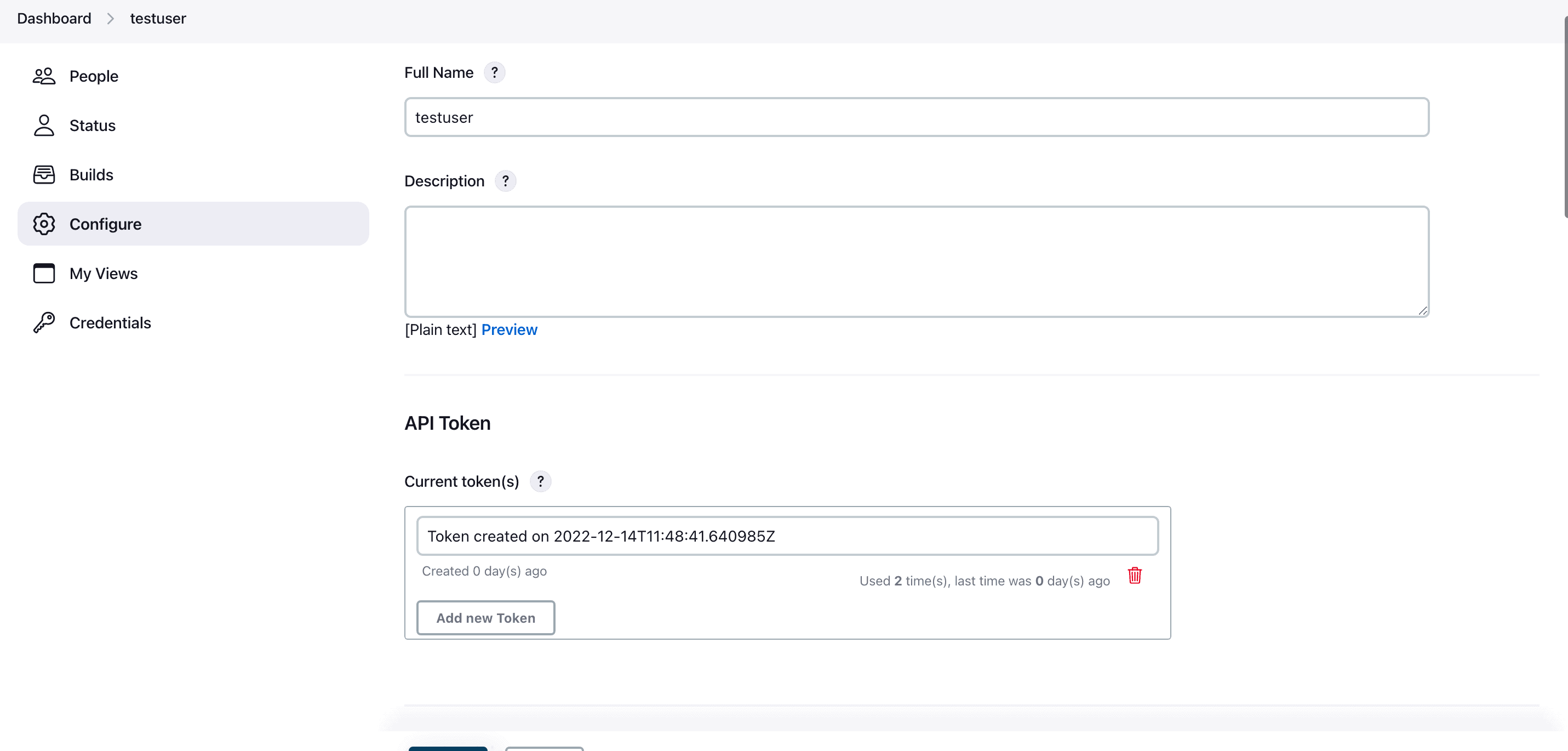
Task: Open the Description help tooltip
Action: pyautogui.click(x=505, y=181)
